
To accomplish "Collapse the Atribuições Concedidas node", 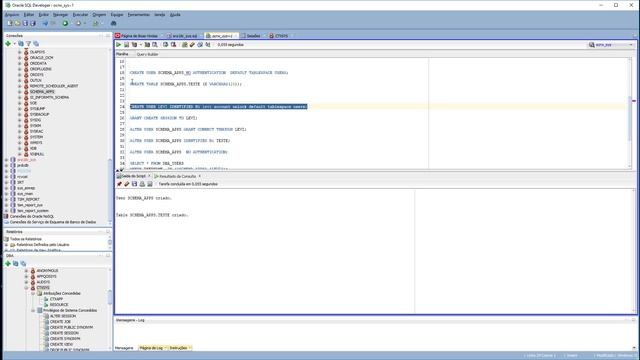I will [x=33, y=293].
